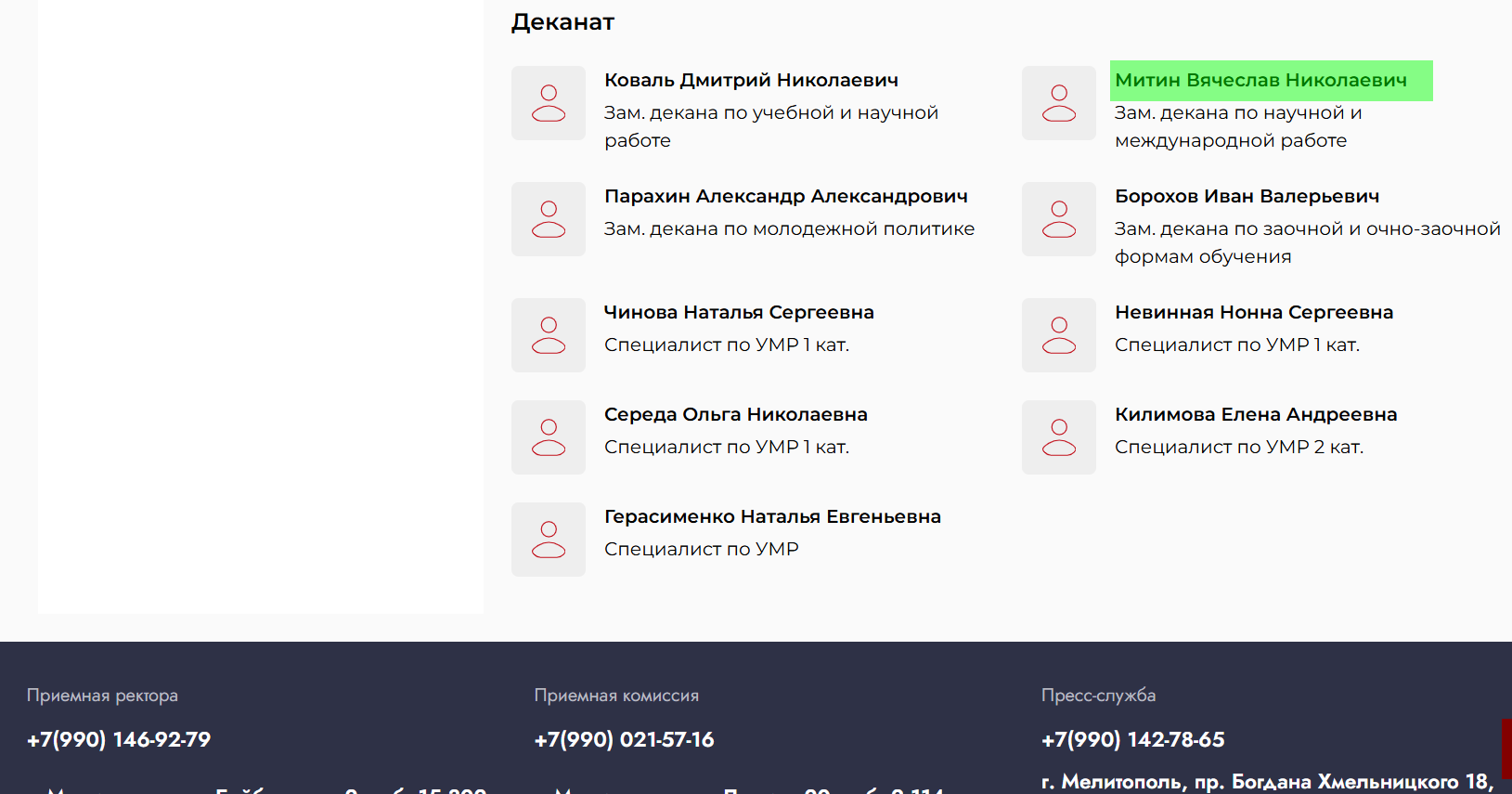Click avatar icon for Середа Ольга Николаевна
This screenshot has height=794, width=1512.
tap(549, 437)
